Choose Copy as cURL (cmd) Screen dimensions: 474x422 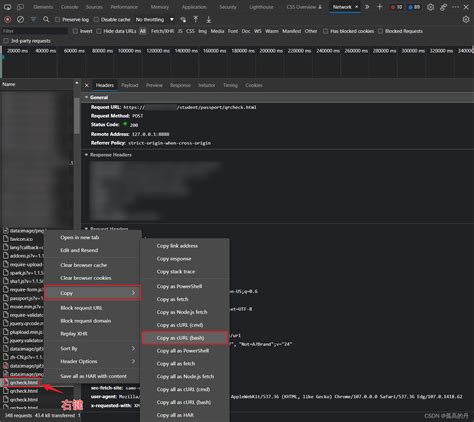[x=185, y=325]
